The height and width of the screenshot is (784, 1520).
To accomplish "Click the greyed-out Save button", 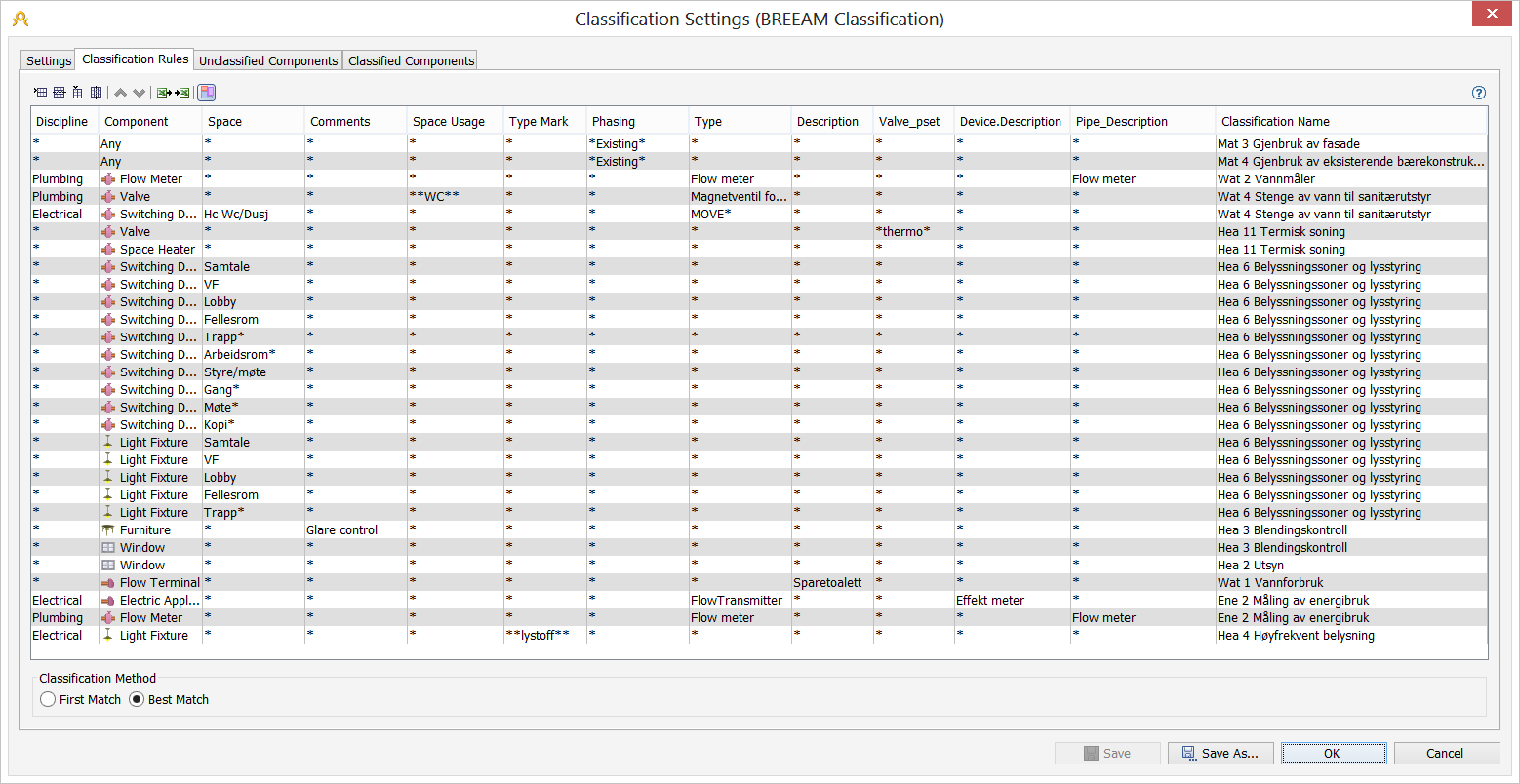I will point(1107,753).
